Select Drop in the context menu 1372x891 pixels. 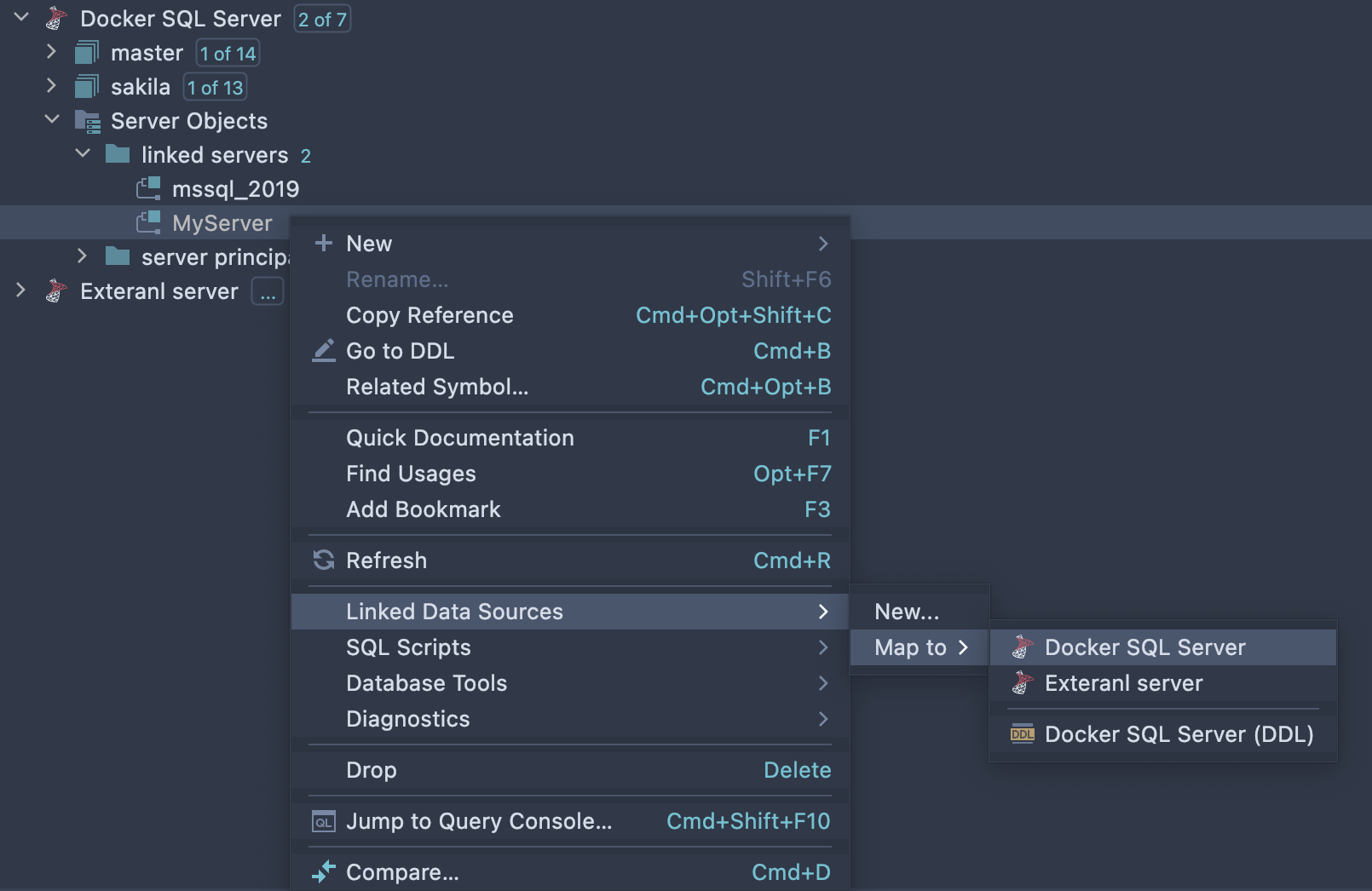coord(372,770)
